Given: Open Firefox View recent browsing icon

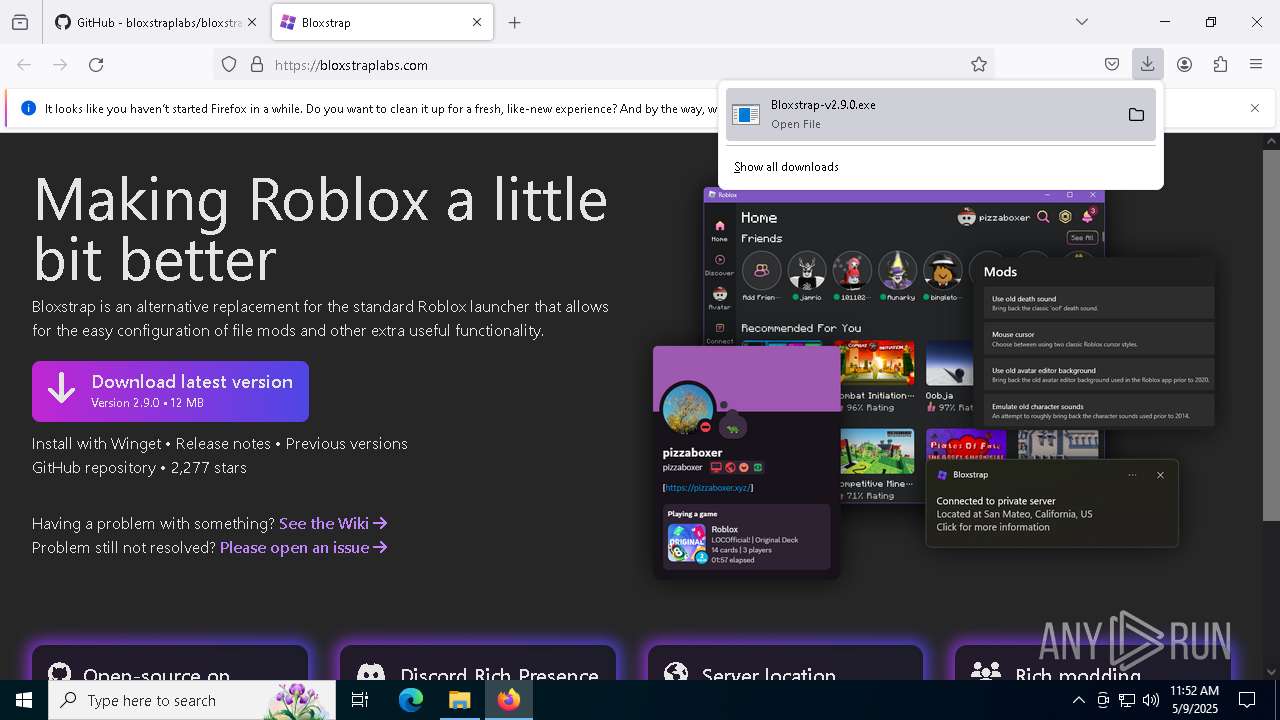Looking at the screenshot, I should click(x=20, y=22).
